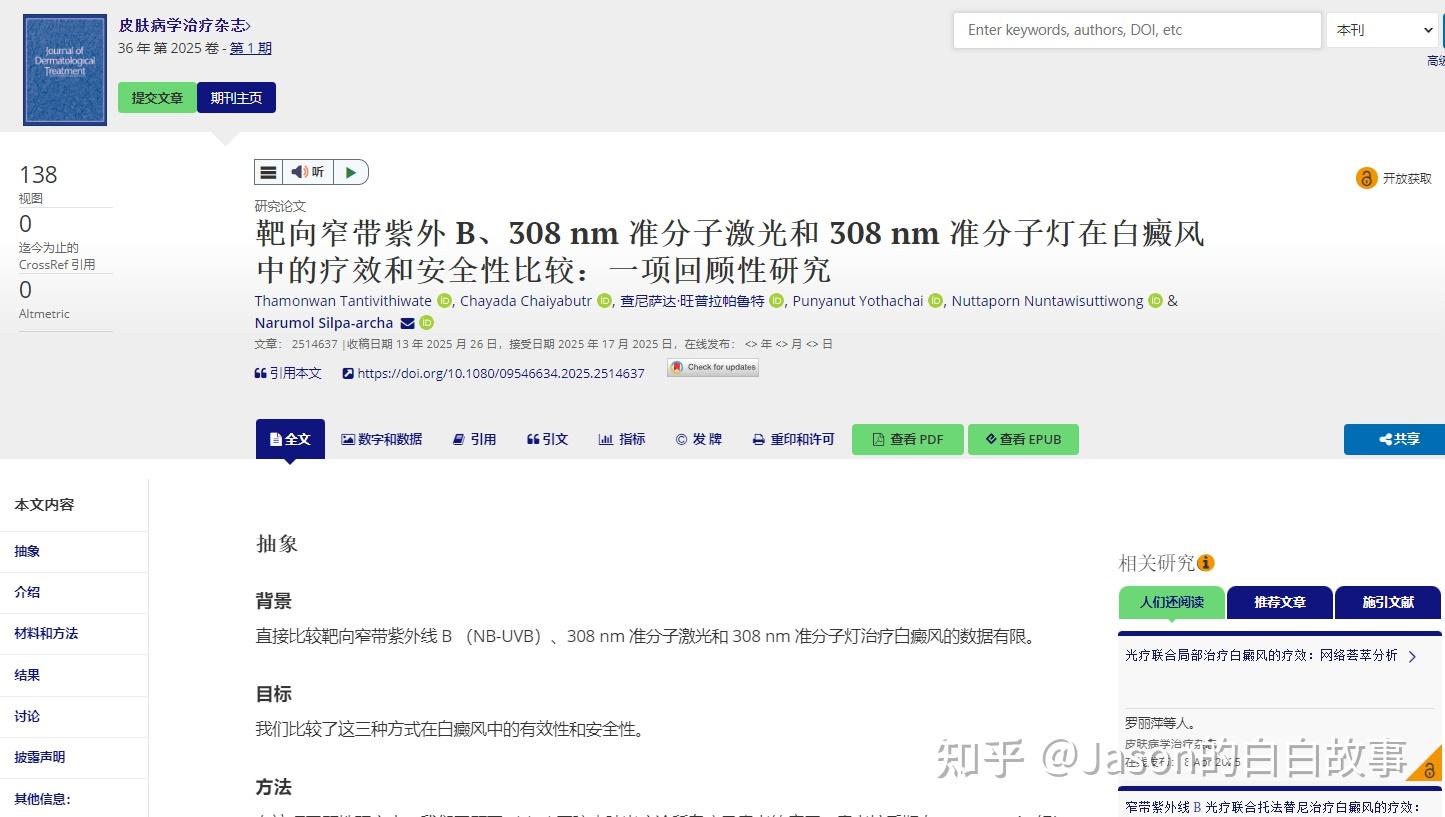Viewport: 1445px width, 817px height.
Task: Play the article audio narration
Action: tap(350, 171)
